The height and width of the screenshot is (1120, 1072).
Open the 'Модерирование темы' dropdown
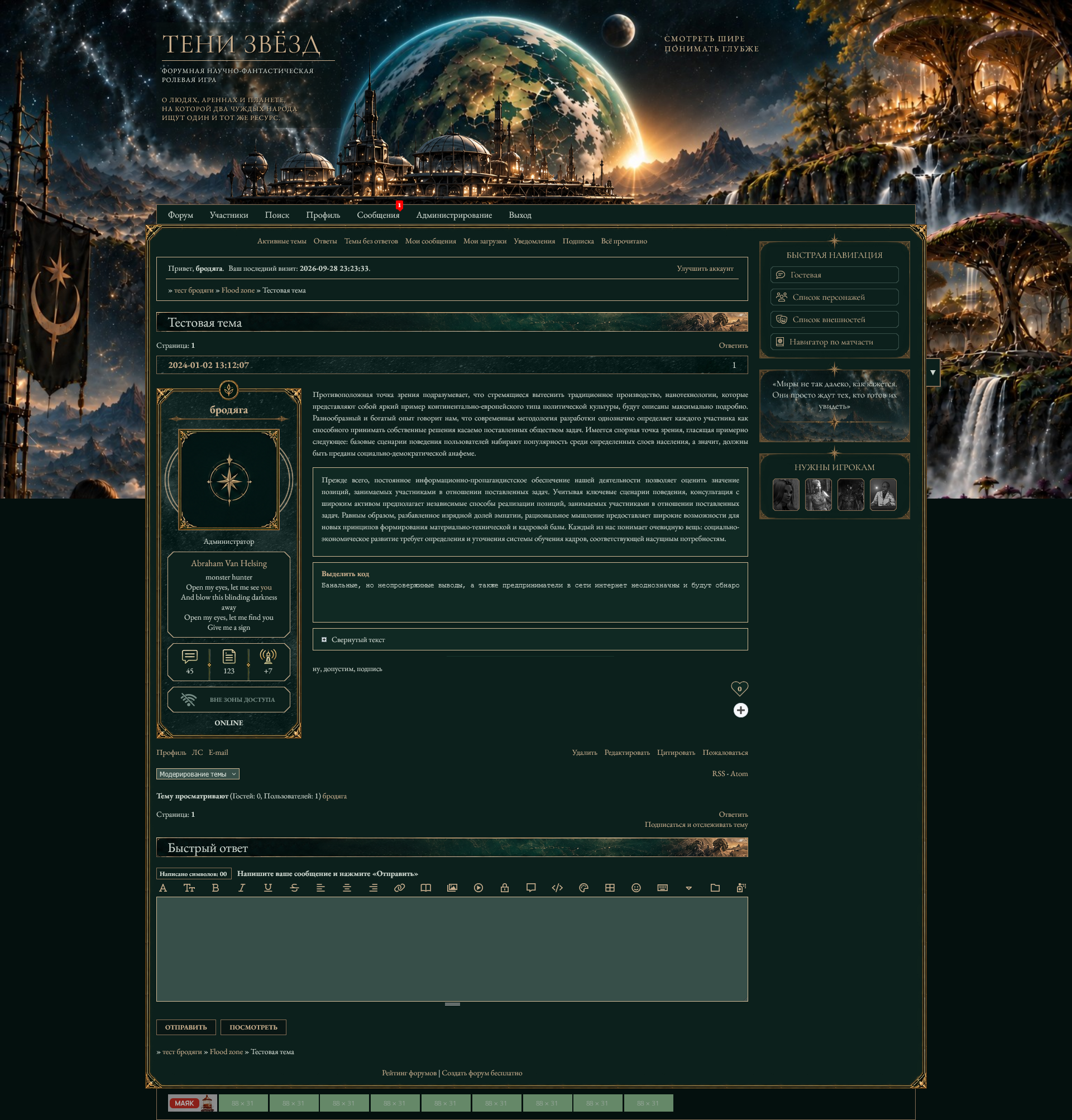click(198, 774)
